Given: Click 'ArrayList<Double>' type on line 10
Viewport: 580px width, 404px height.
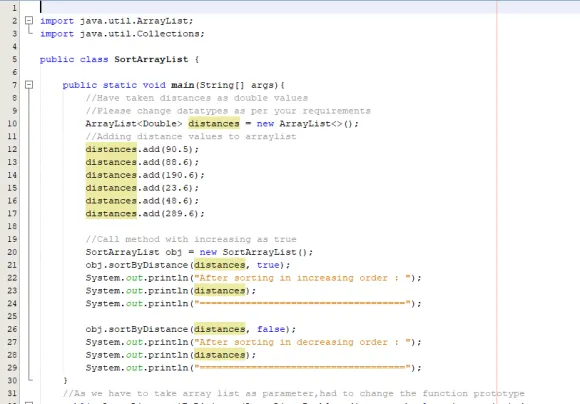Looking at the screenshot, I should point(134,124).
